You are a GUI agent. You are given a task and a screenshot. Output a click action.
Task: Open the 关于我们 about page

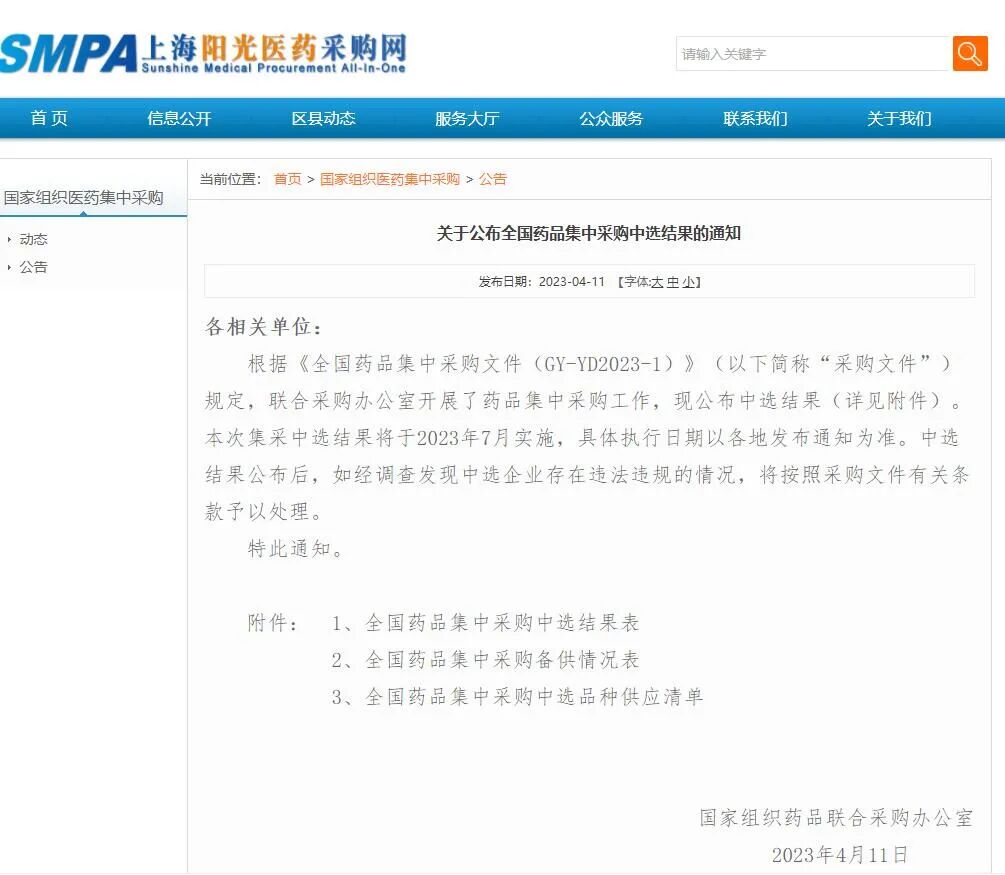tap(898, 118)
